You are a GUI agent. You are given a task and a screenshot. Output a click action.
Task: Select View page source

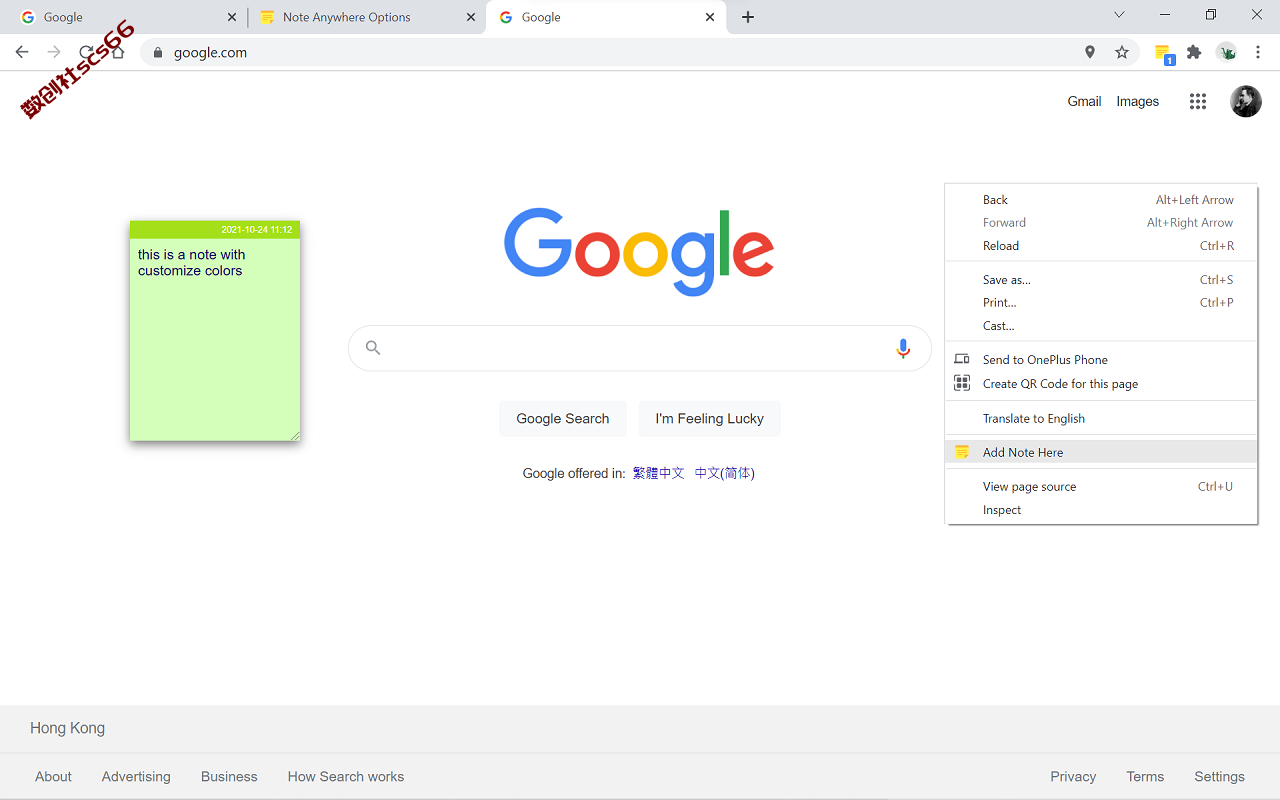(x=1101, y=487)
